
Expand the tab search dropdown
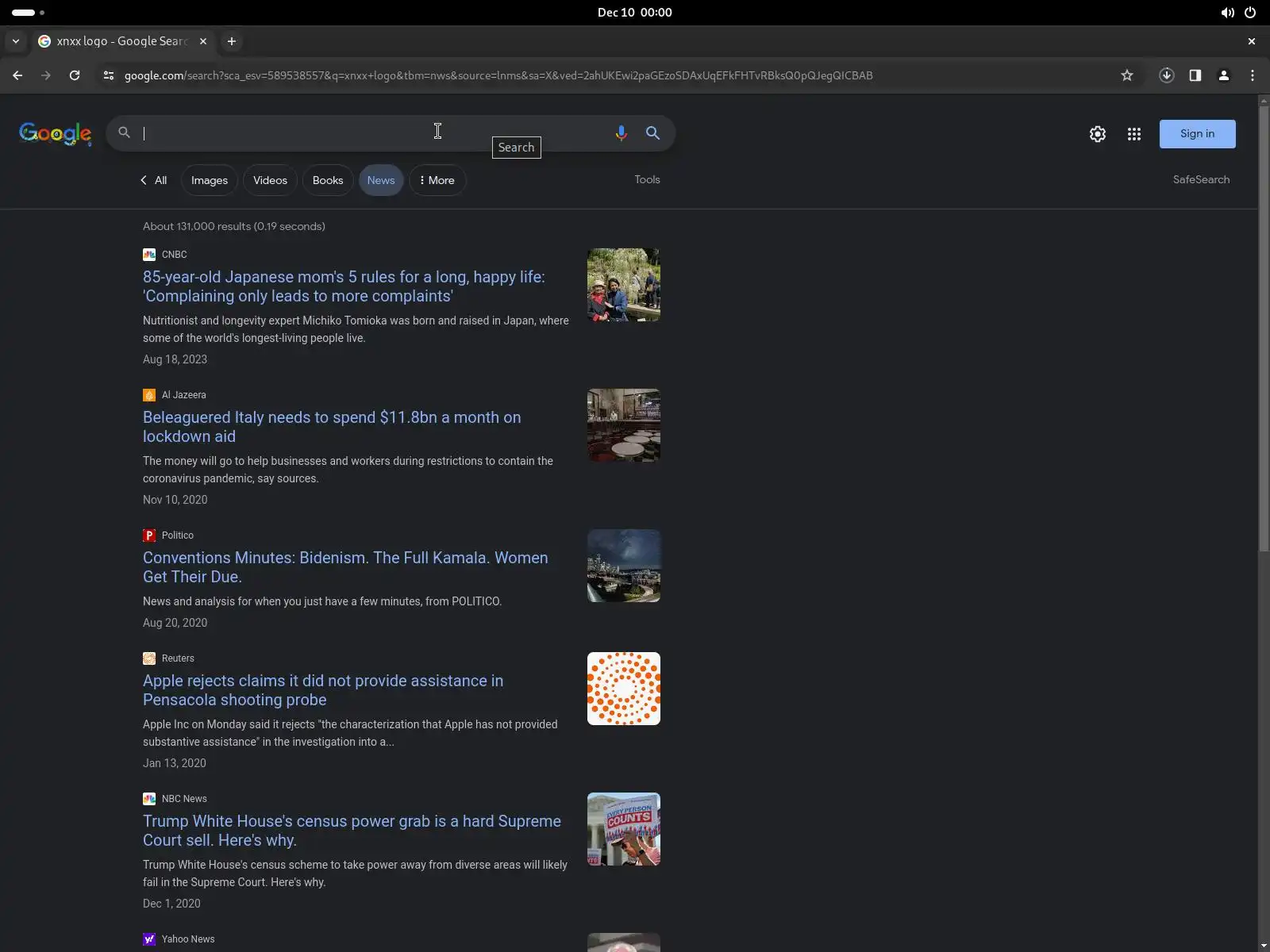click(16, 41)
